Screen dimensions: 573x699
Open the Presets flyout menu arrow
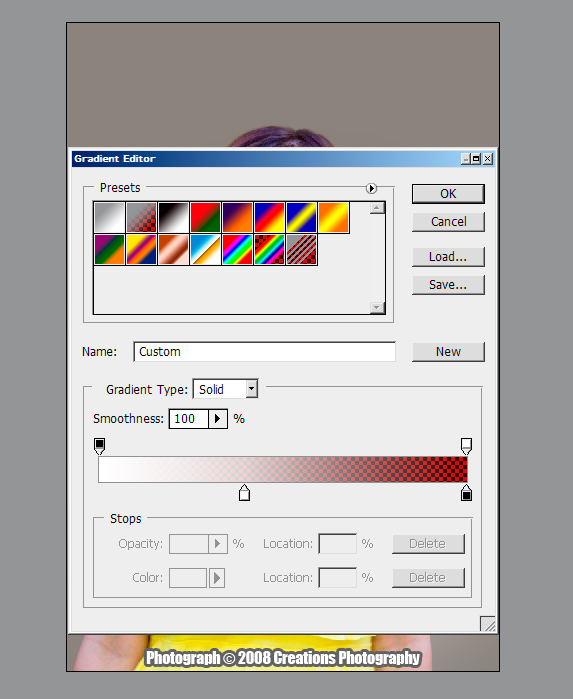pos(371,188)
